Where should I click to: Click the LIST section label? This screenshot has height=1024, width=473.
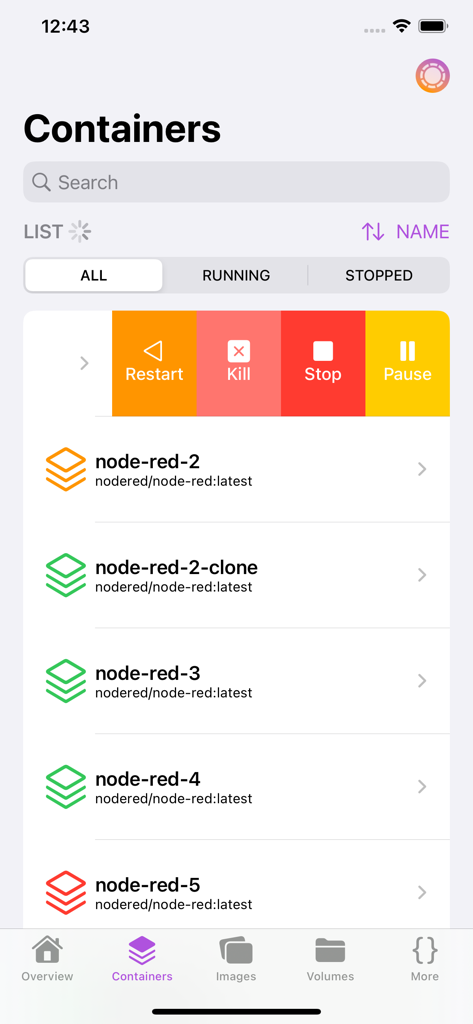tap(43, 232)
